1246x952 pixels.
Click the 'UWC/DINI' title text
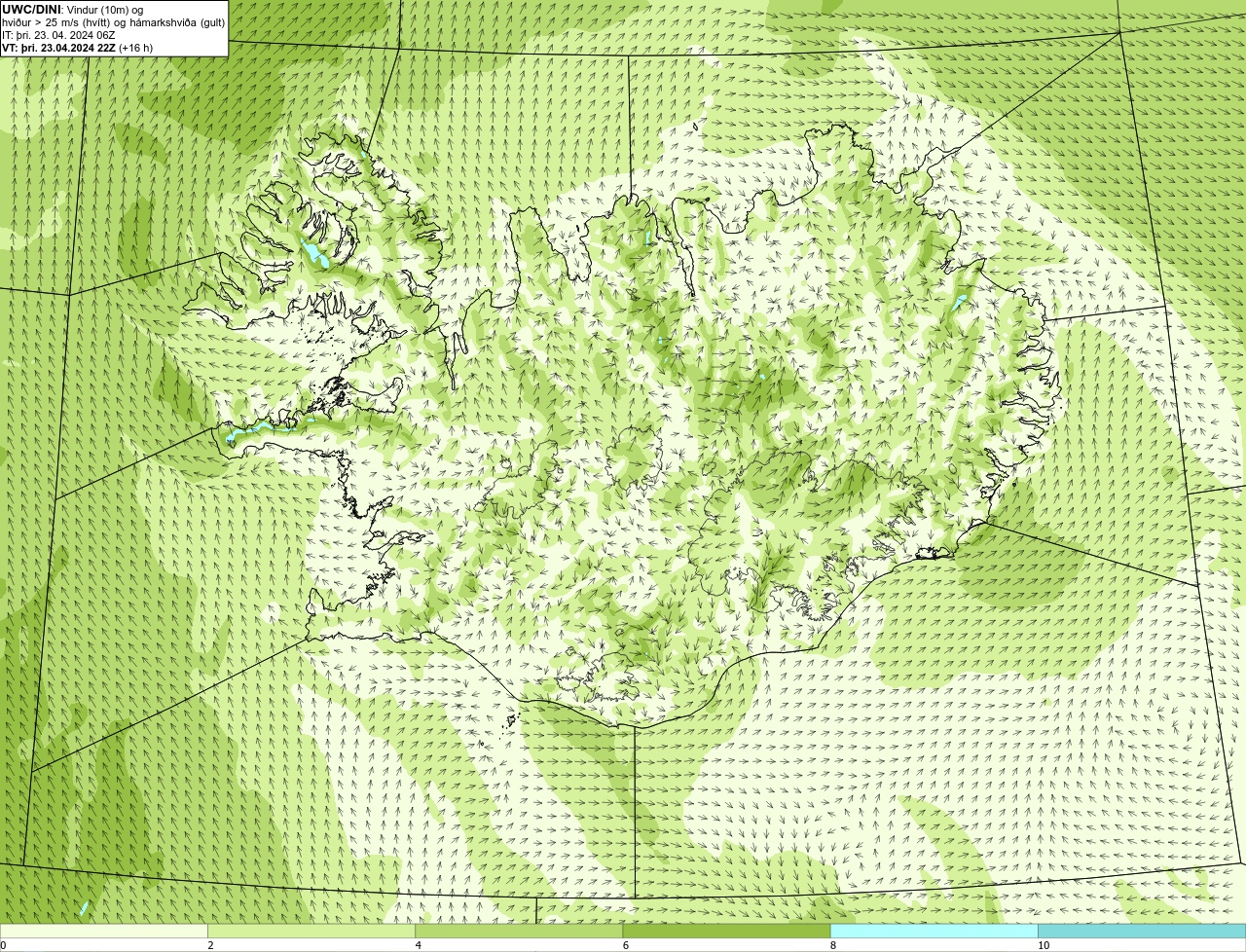tap(31, 10)
